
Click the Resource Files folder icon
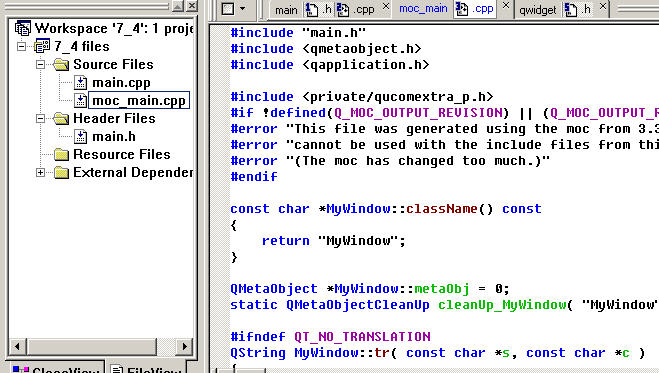click(61, 155)
